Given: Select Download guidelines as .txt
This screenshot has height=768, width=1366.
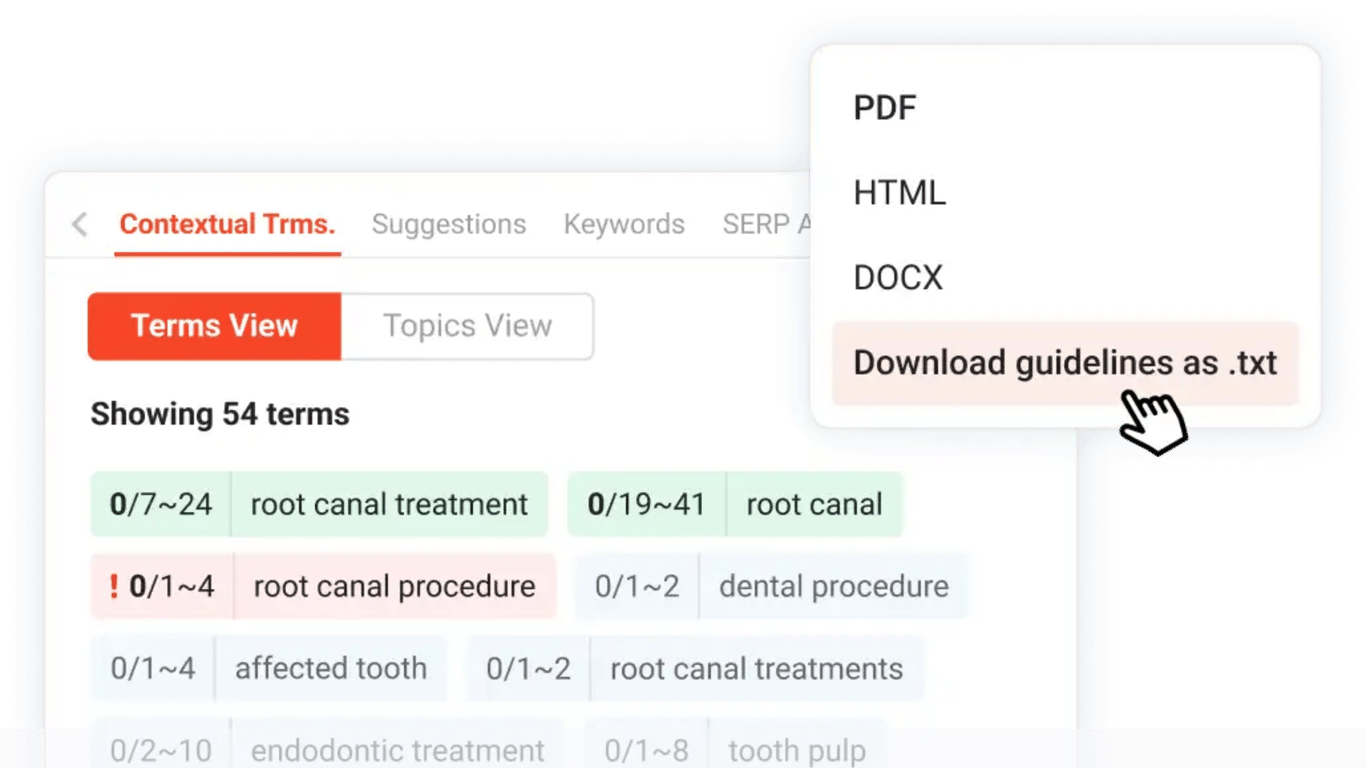Looking at the screenshot, I should tap(1065, 363).
